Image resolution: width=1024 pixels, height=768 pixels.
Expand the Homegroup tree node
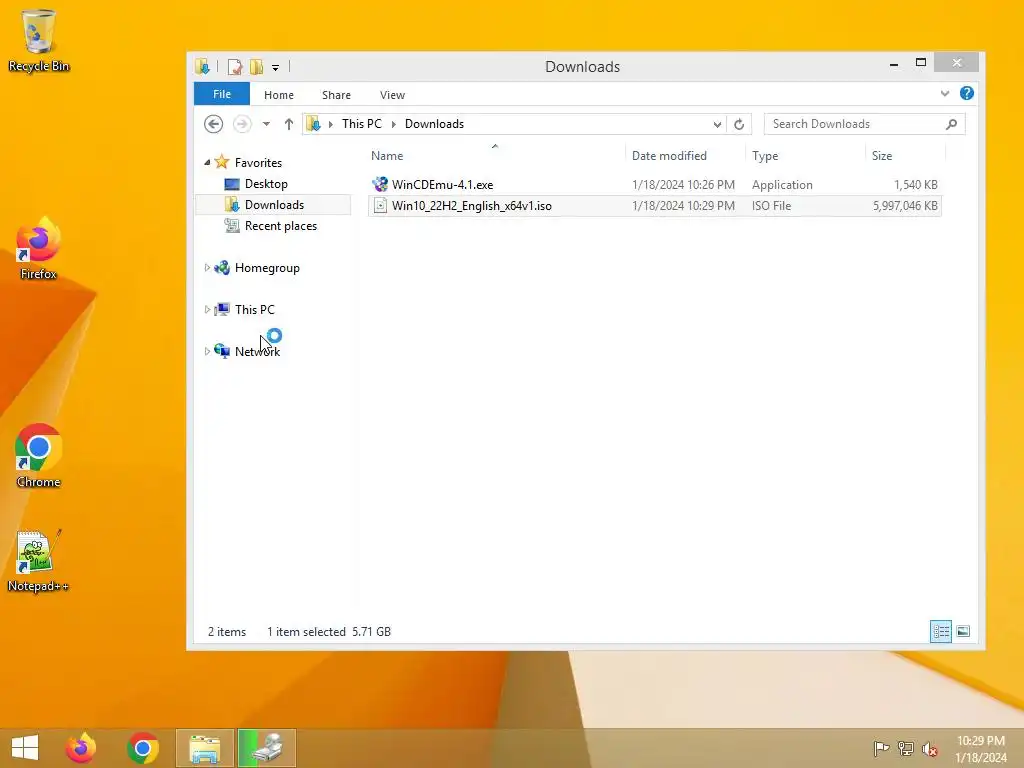[x=207, y=268]
